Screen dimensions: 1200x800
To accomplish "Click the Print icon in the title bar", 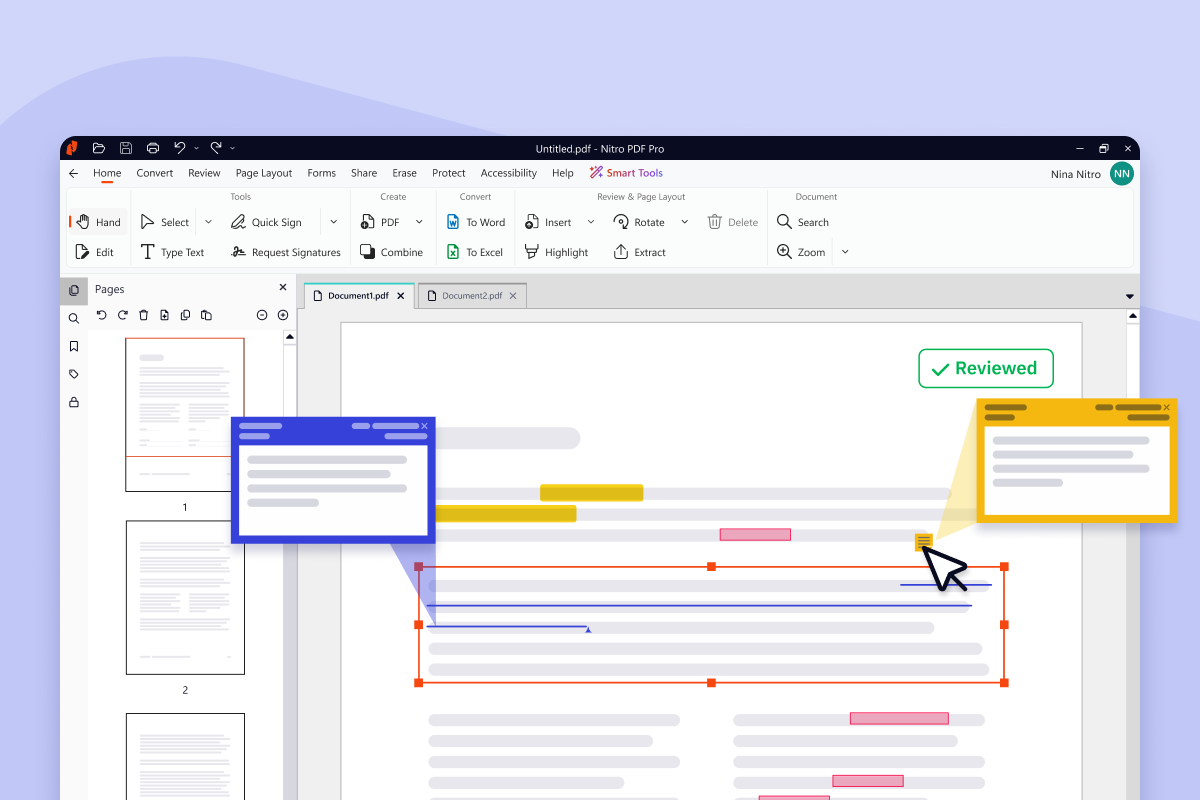I will pyautogui.click(x=153, y=148).
